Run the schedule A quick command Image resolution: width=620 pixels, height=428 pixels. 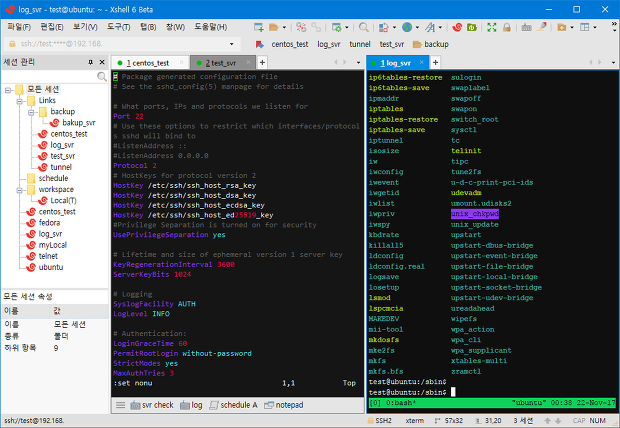233,405
